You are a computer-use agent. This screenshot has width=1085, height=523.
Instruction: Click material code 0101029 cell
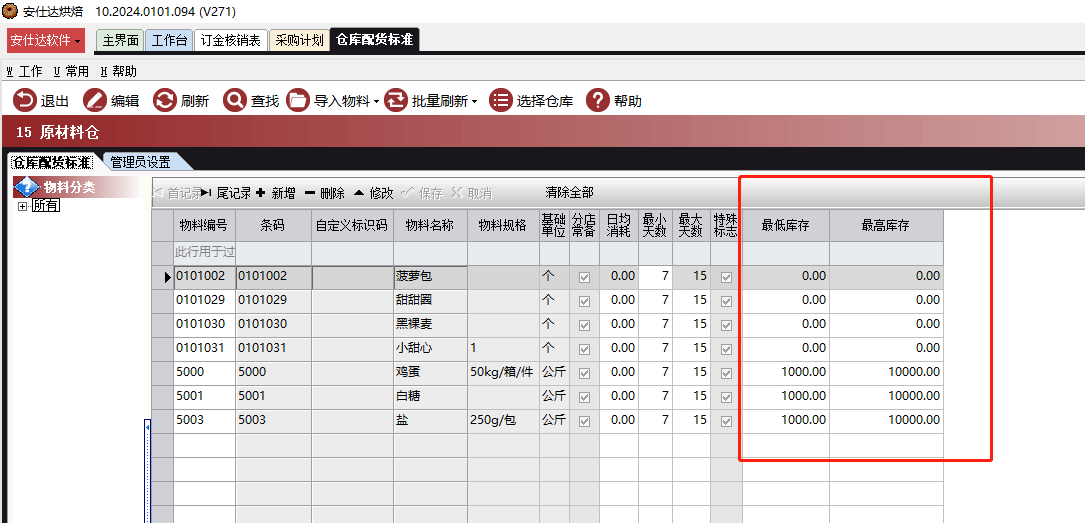pos(204,301)
